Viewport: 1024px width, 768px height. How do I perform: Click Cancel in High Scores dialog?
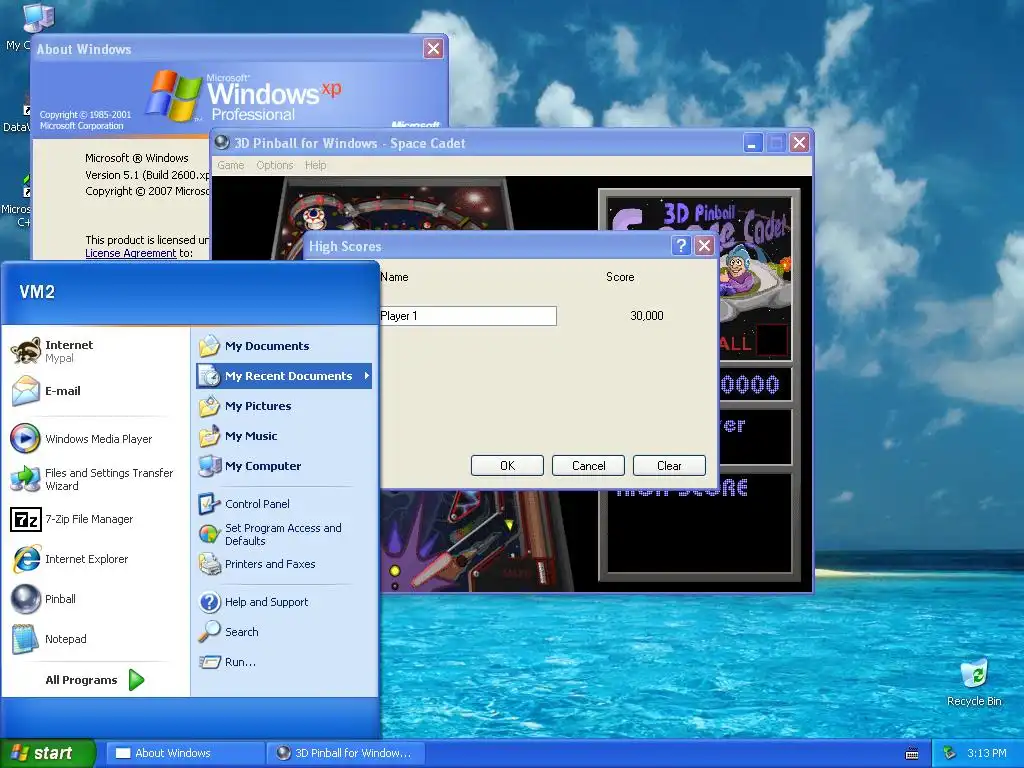click(x=588, y=466)
